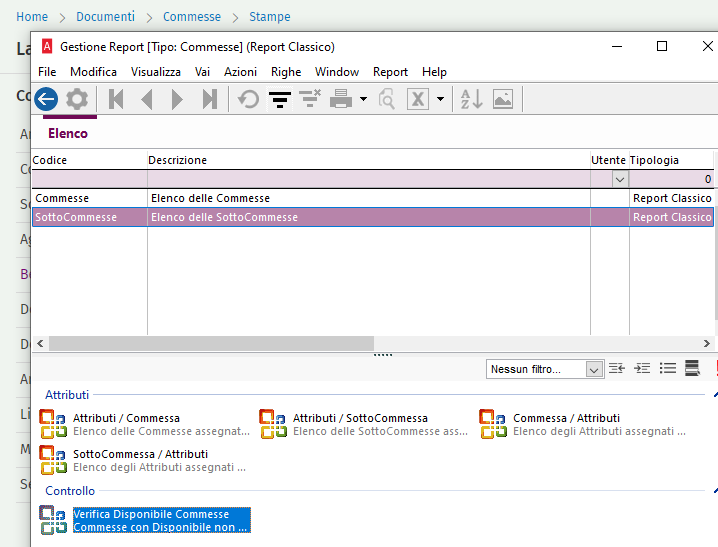Click the blue back arrow icon

pyautogui.click(x=46, y=99)
